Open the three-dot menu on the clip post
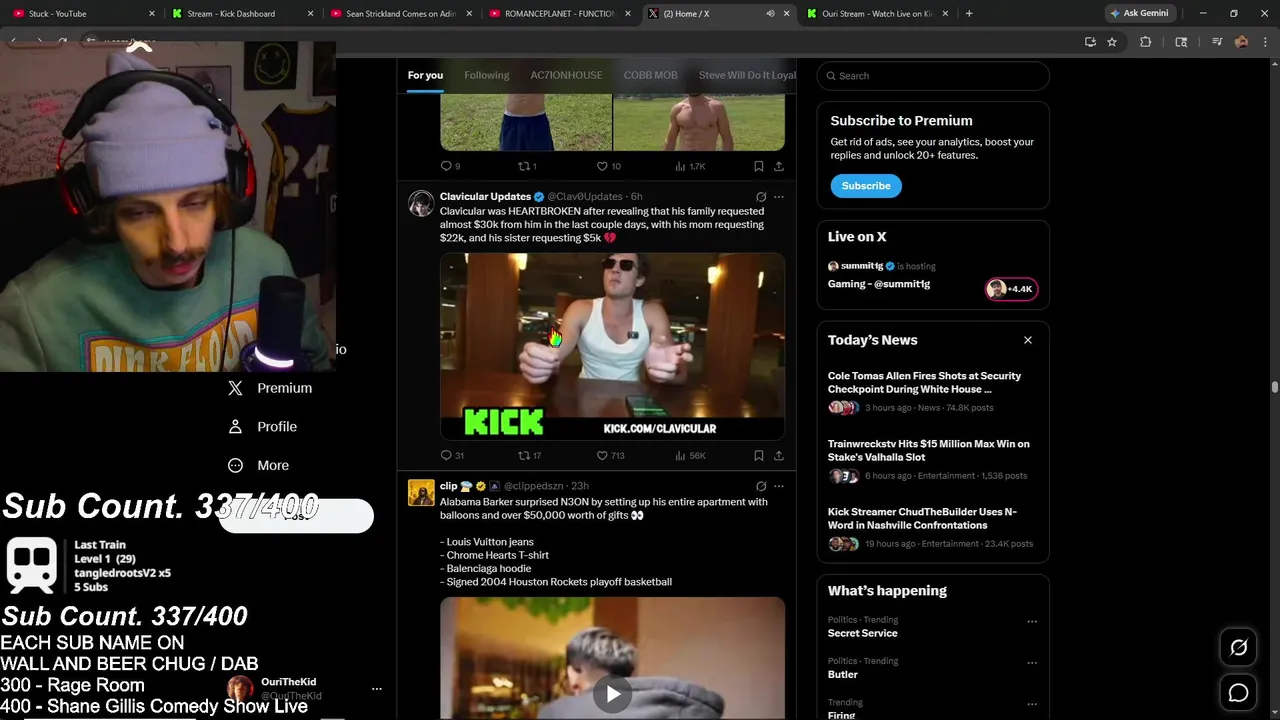The image size is (1280, 720). pyautogui.click(x=779, y=486)
